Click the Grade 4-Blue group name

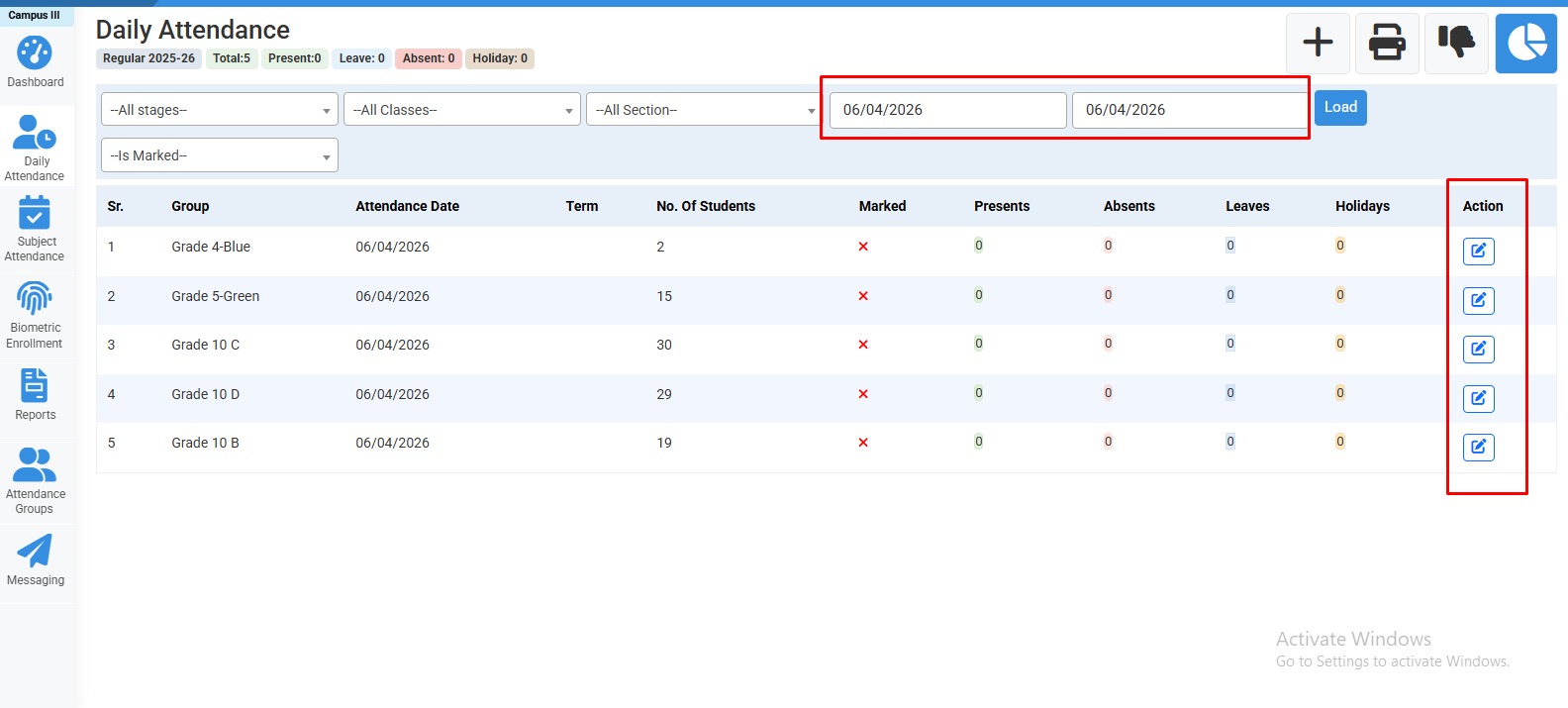click(x=211, y=247)
